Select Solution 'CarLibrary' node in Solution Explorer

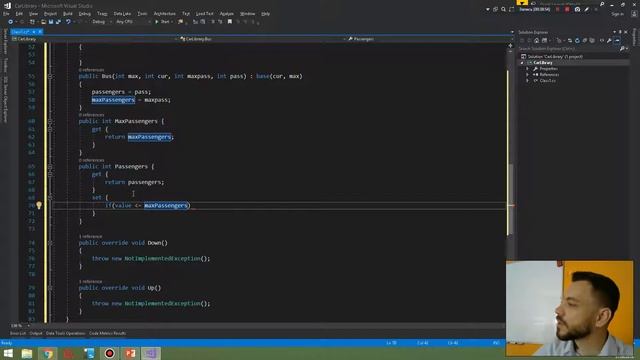click(555, 57)
